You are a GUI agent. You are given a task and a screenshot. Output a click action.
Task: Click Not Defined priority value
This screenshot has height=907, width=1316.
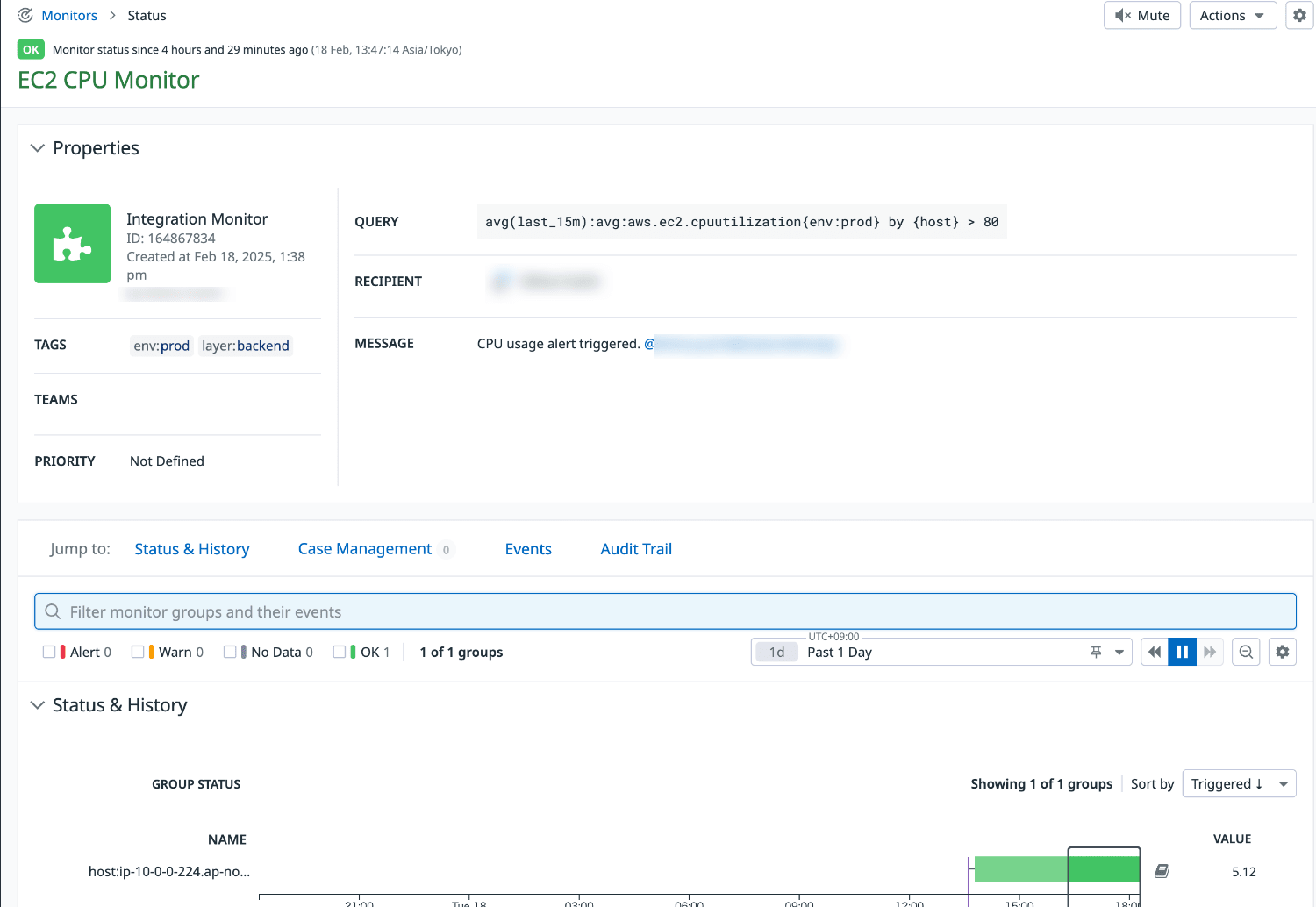167,461
